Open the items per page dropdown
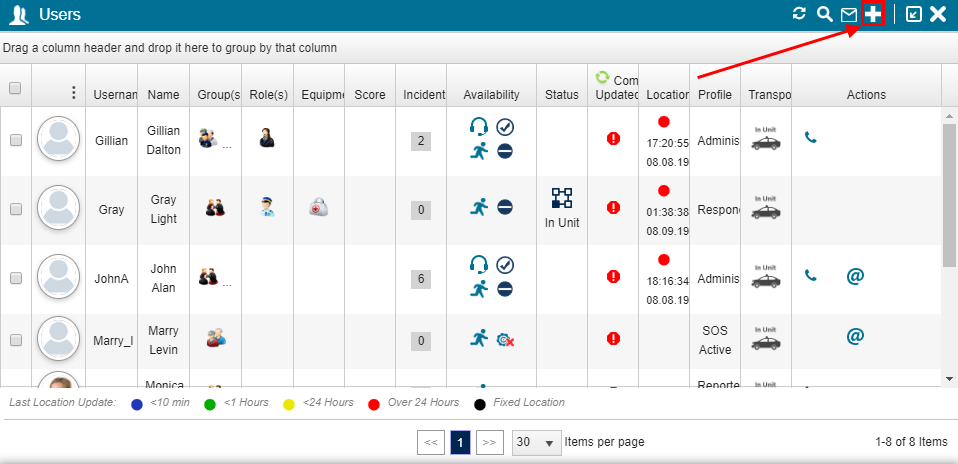 (536, 442)
